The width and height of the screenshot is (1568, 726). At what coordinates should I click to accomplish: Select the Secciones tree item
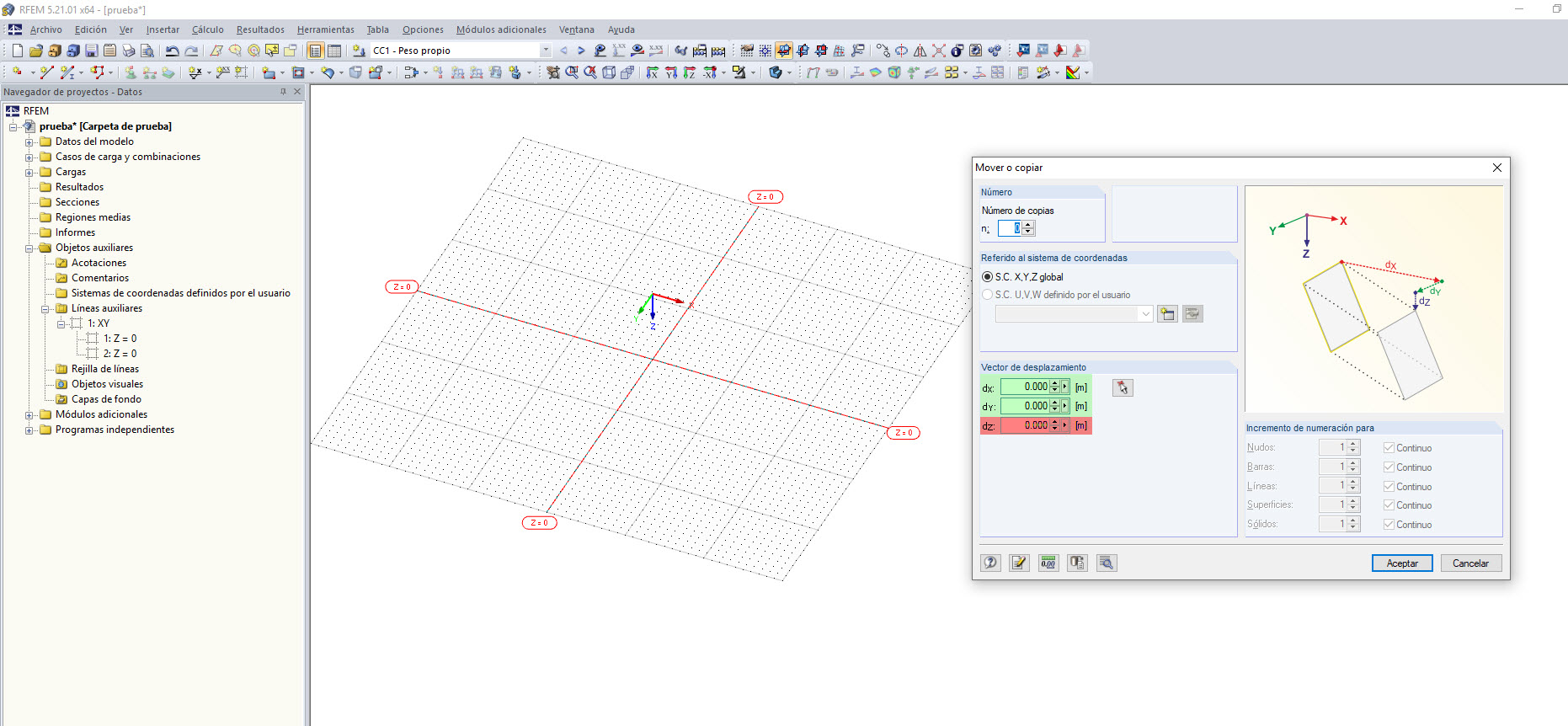click(77, 202)
